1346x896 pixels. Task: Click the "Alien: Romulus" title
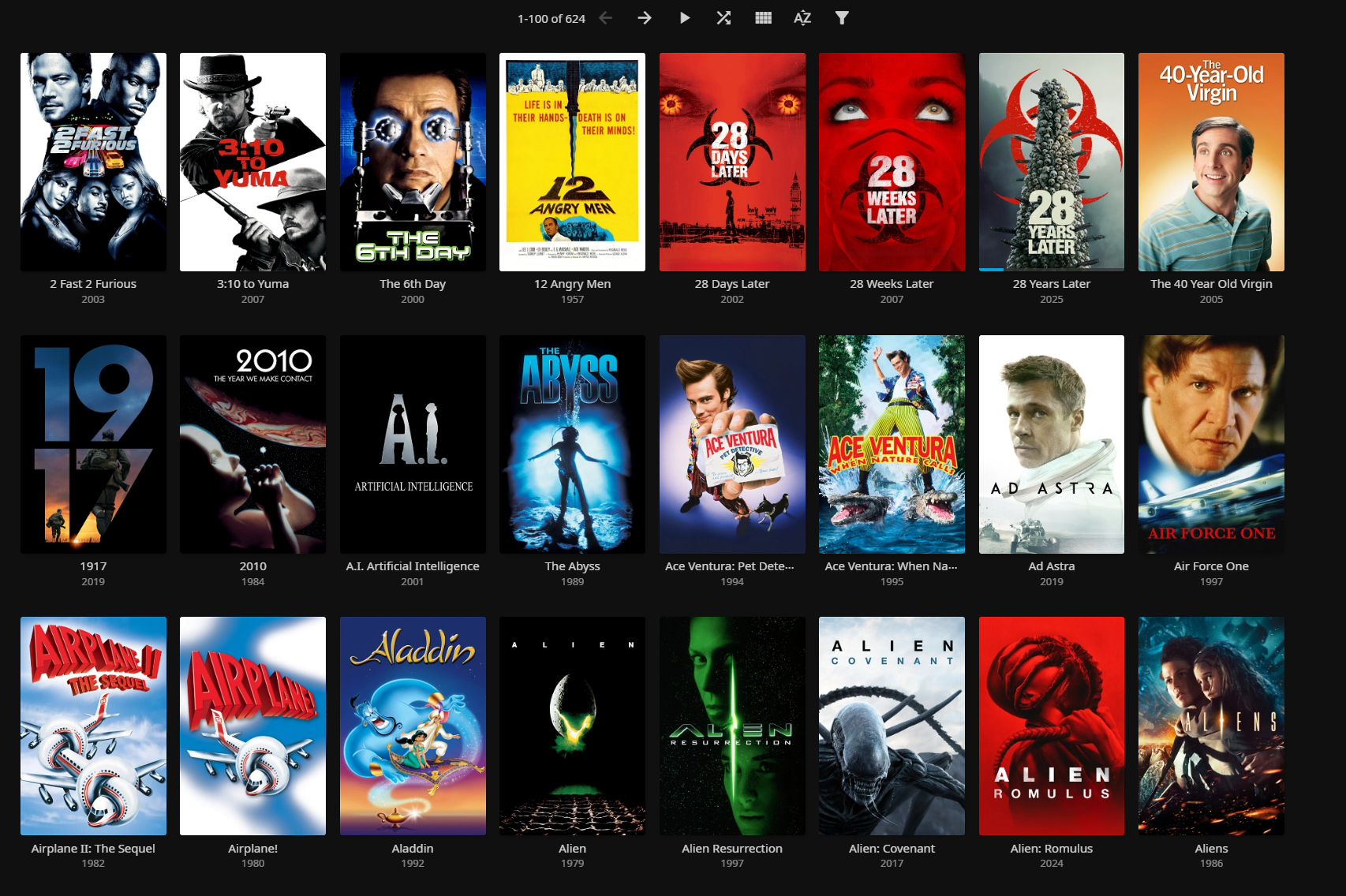click(x=1052, y=849)
